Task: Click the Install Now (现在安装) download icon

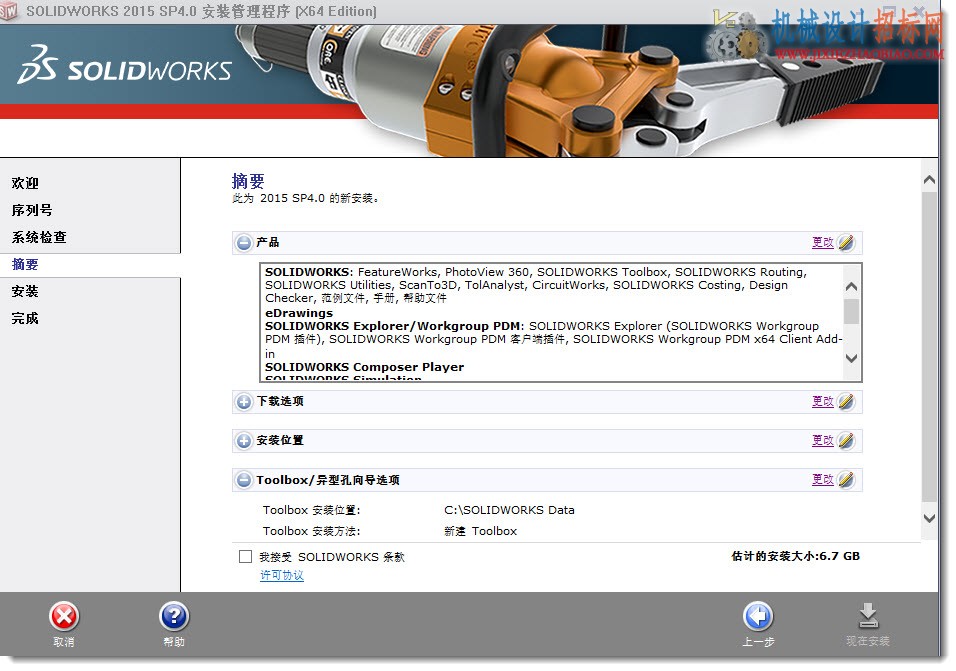Action: 868,616
